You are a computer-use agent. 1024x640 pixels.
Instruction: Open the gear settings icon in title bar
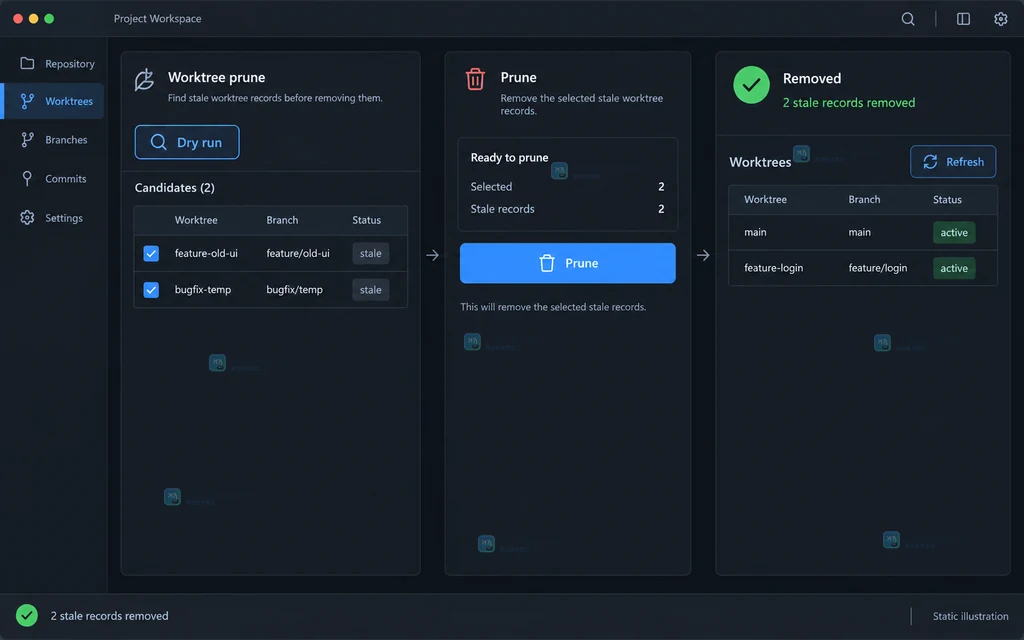[x=1000, y=19]
